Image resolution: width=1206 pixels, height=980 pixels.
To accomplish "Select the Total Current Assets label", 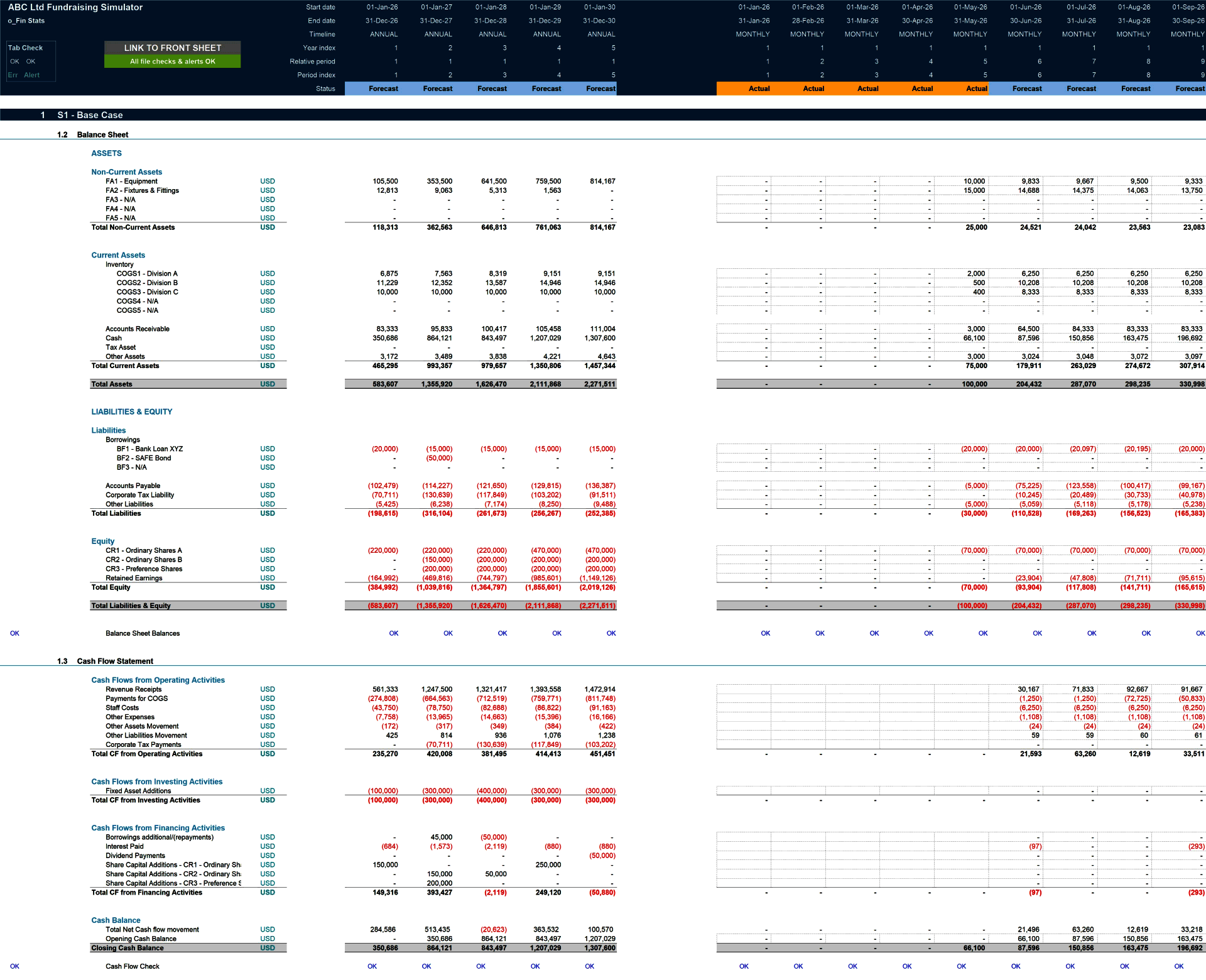I will (x=125, y=366).
